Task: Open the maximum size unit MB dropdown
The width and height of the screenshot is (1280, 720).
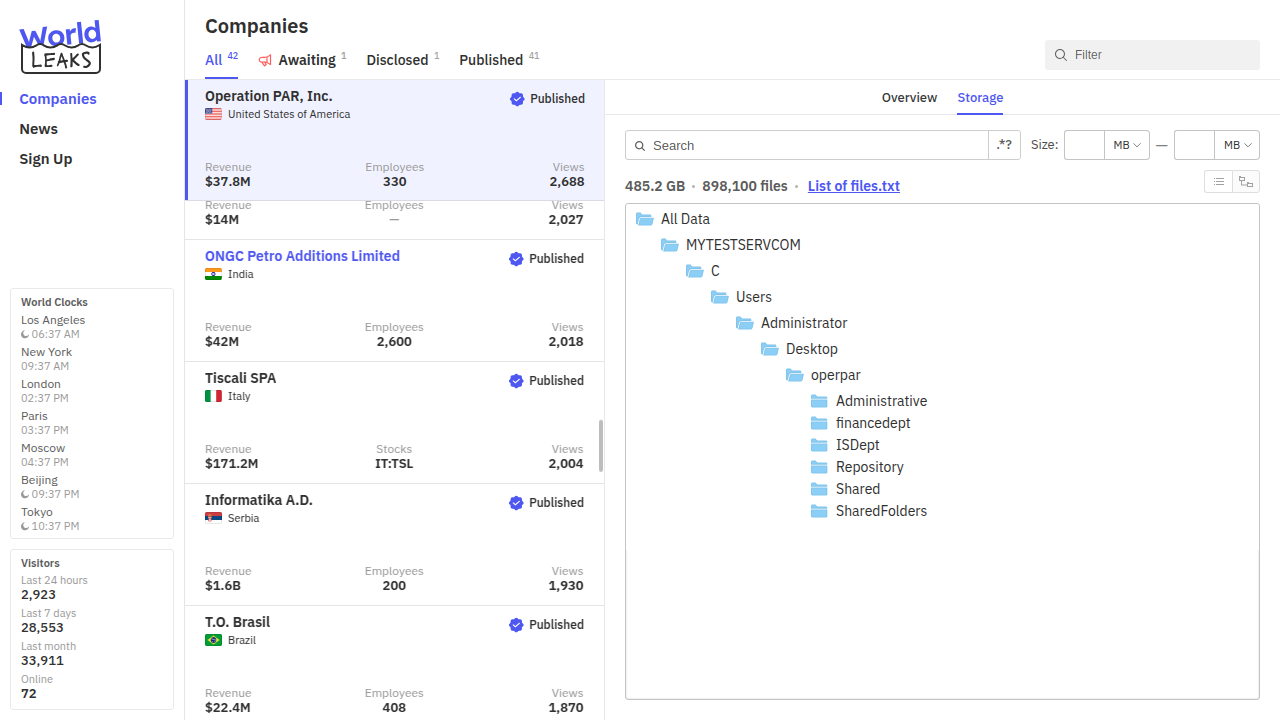Action: 1237,145
